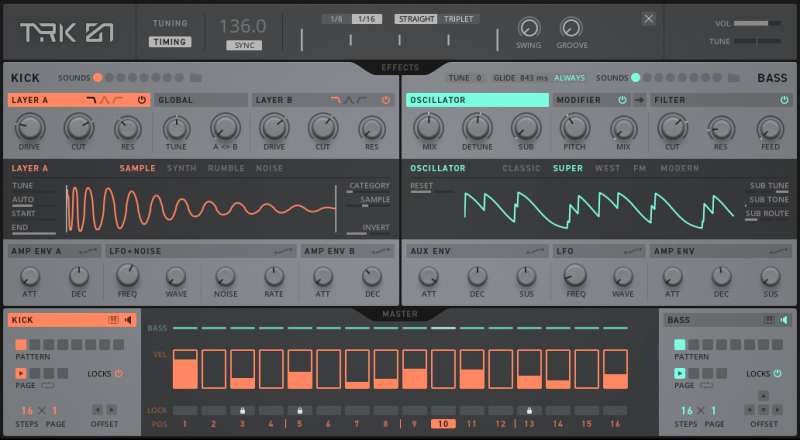The image size is (800, 440).
Task: Open the Kick sounds folder browser
Action: point(196,78)
